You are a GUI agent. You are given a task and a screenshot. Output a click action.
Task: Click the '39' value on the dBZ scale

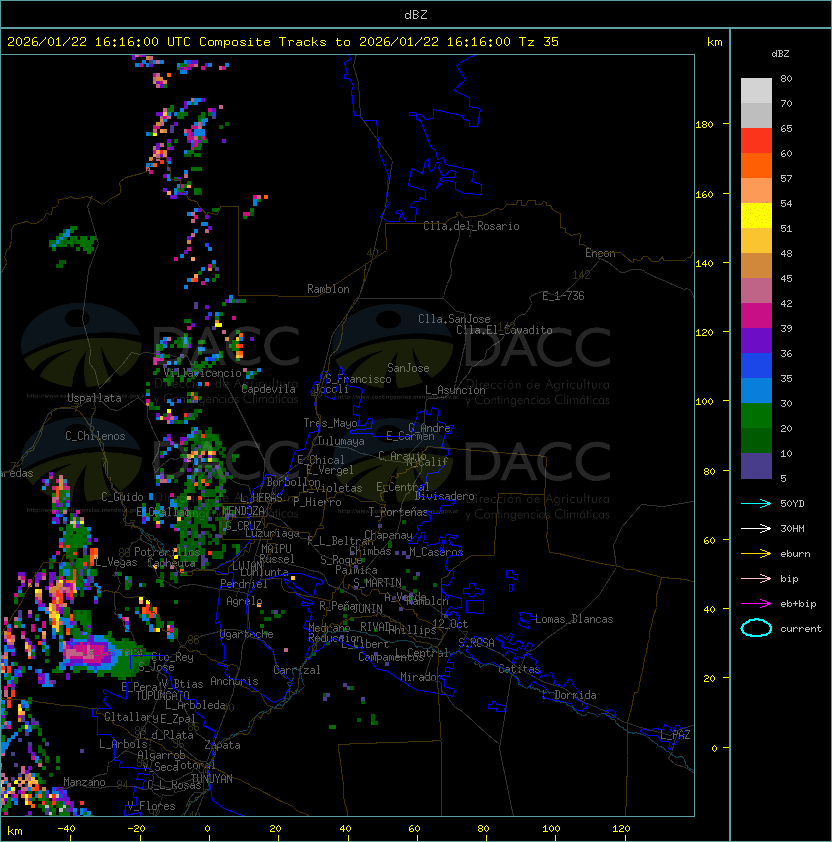tap(786, 328)
